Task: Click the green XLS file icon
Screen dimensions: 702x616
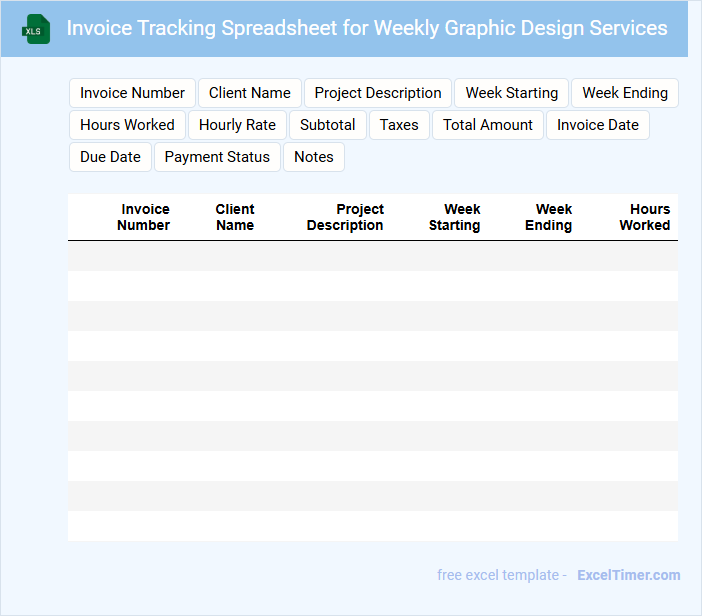Action: 36,29
